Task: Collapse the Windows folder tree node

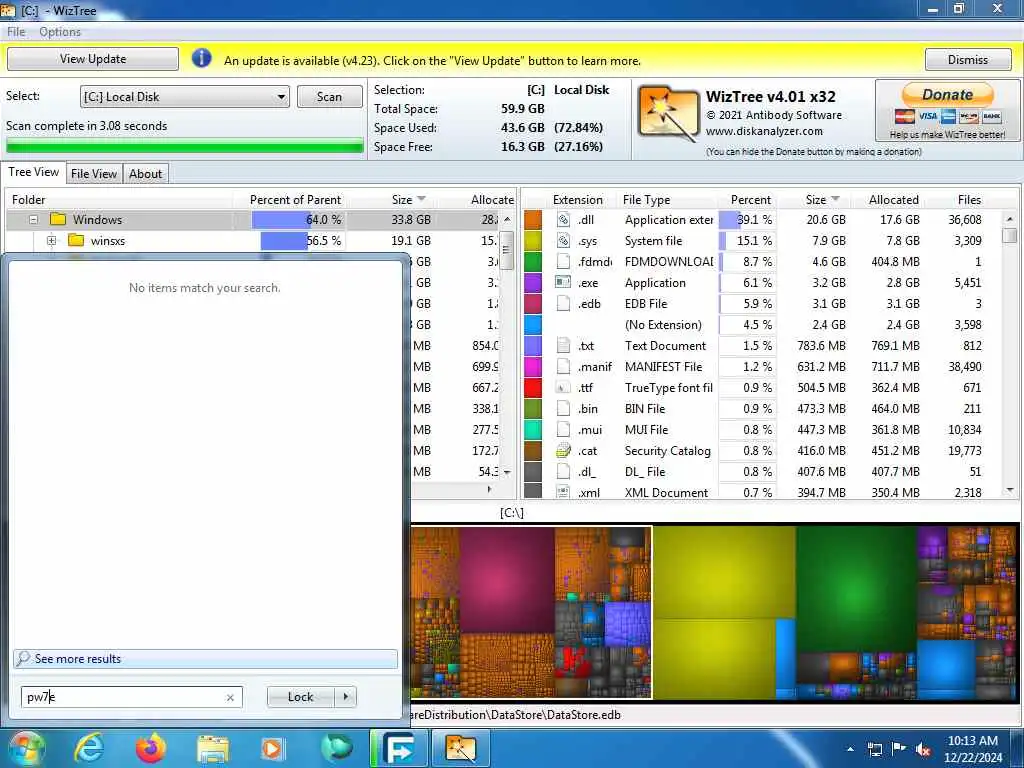Action: 33,219
